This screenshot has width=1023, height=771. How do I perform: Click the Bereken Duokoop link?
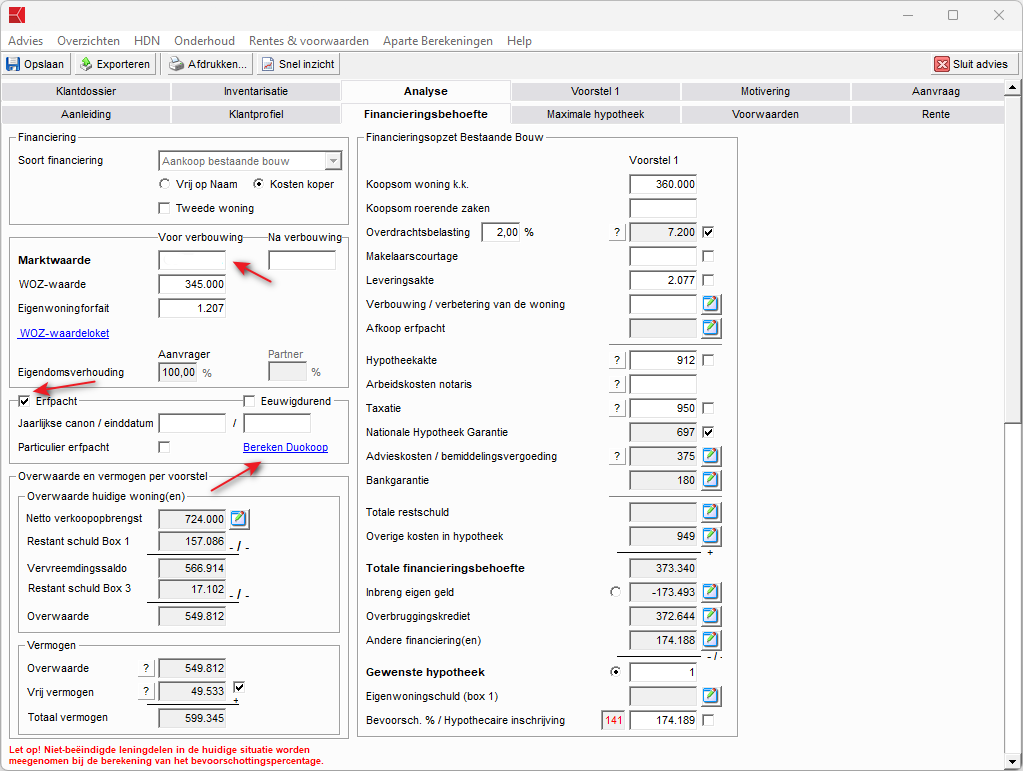coord(285,447)
